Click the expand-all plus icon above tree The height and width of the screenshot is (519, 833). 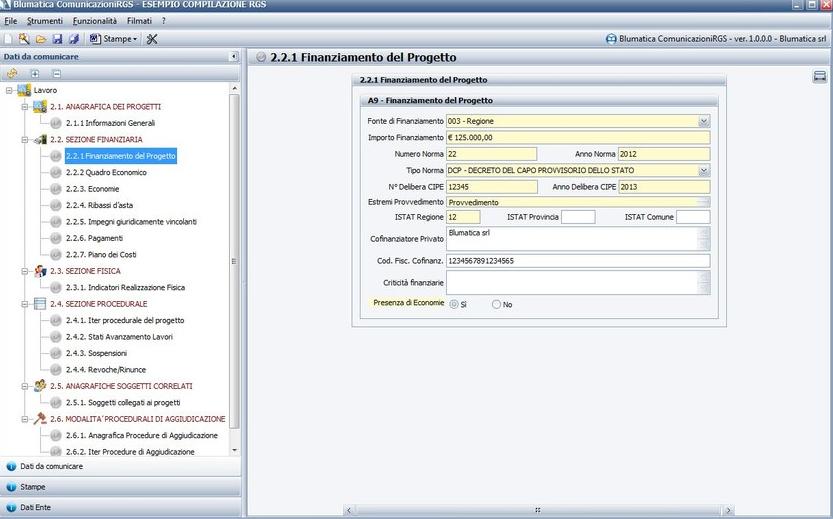[35, 73]
